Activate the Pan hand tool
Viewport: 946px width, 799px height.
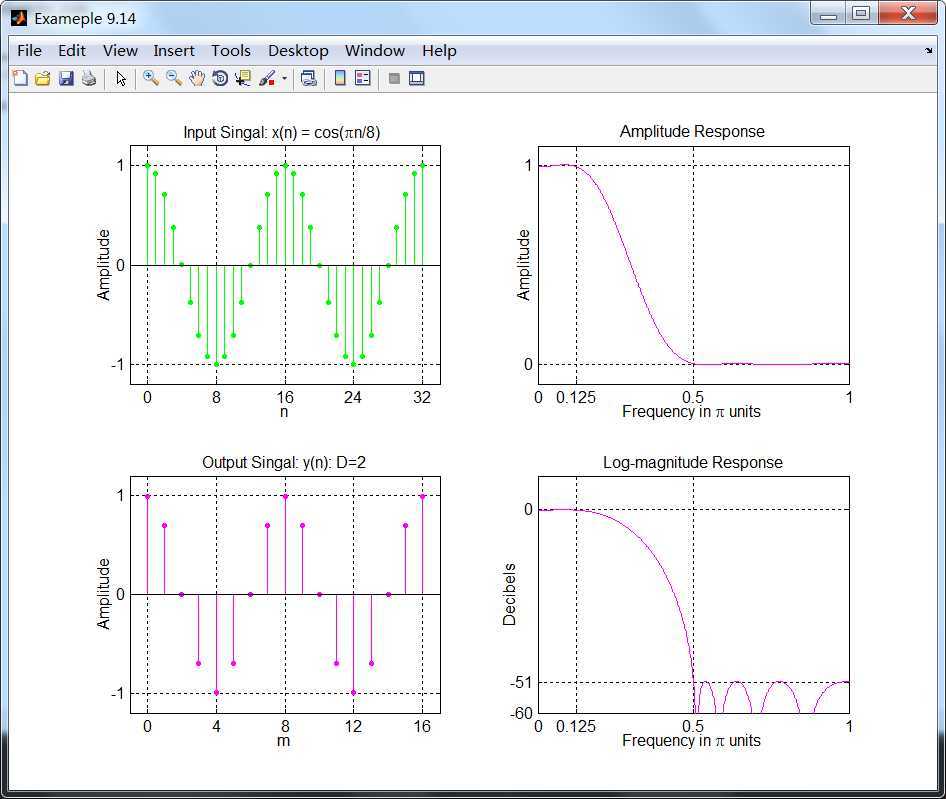[x=197, y=78]
